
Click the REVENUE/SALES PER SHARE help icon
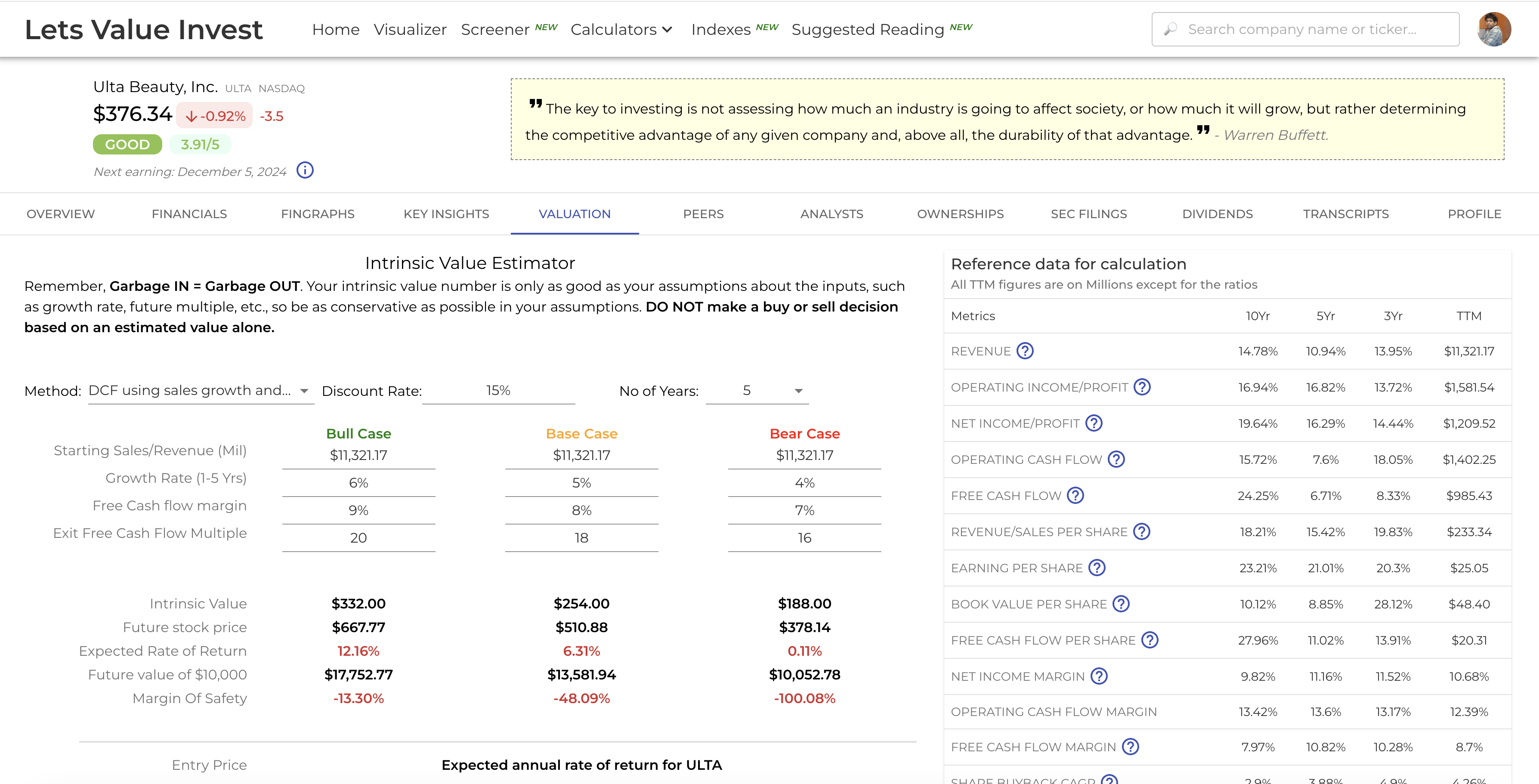click(1142, 531)
